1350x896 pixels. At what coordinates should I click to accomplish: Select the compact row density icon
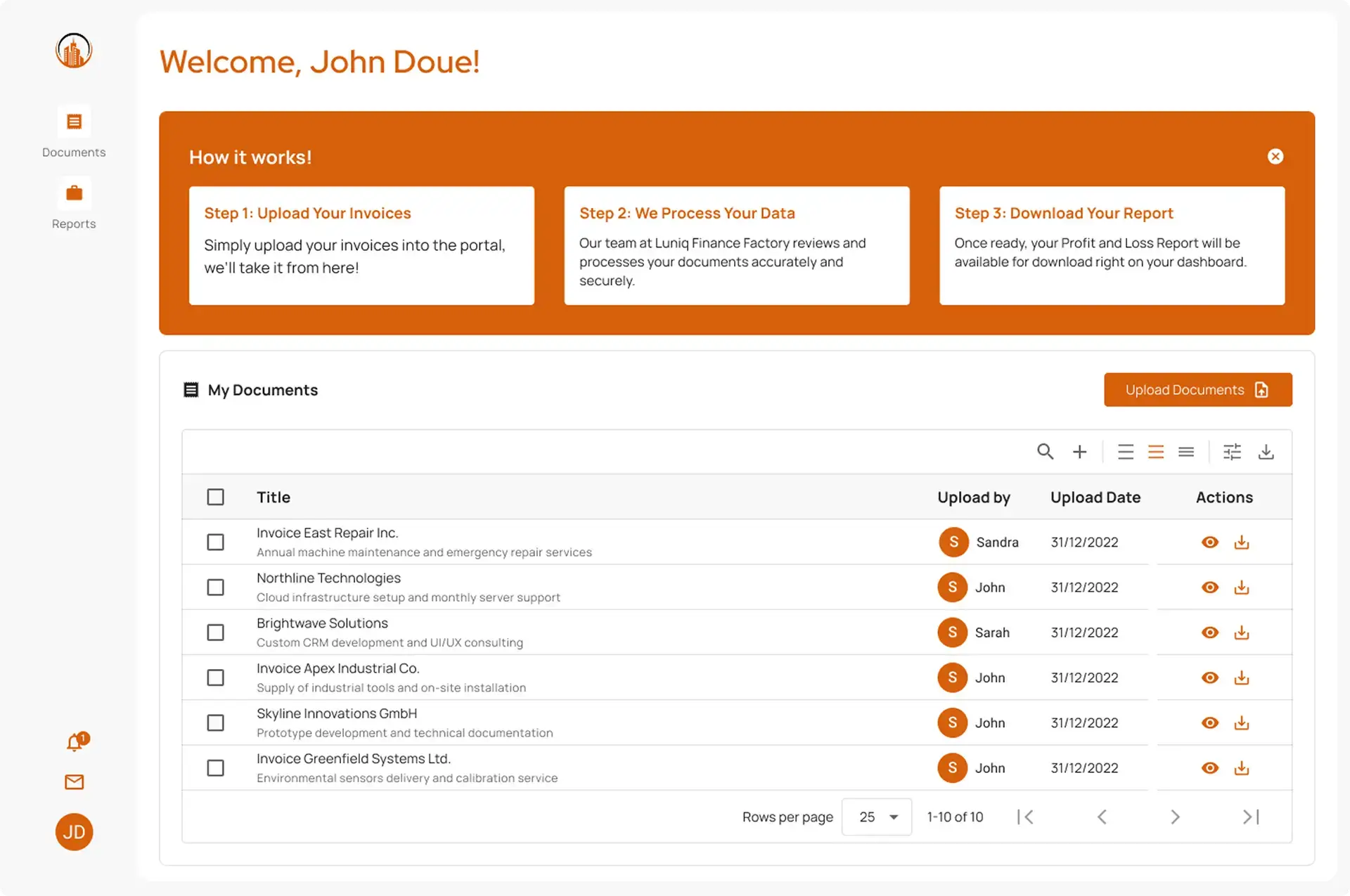point(1186,452)
